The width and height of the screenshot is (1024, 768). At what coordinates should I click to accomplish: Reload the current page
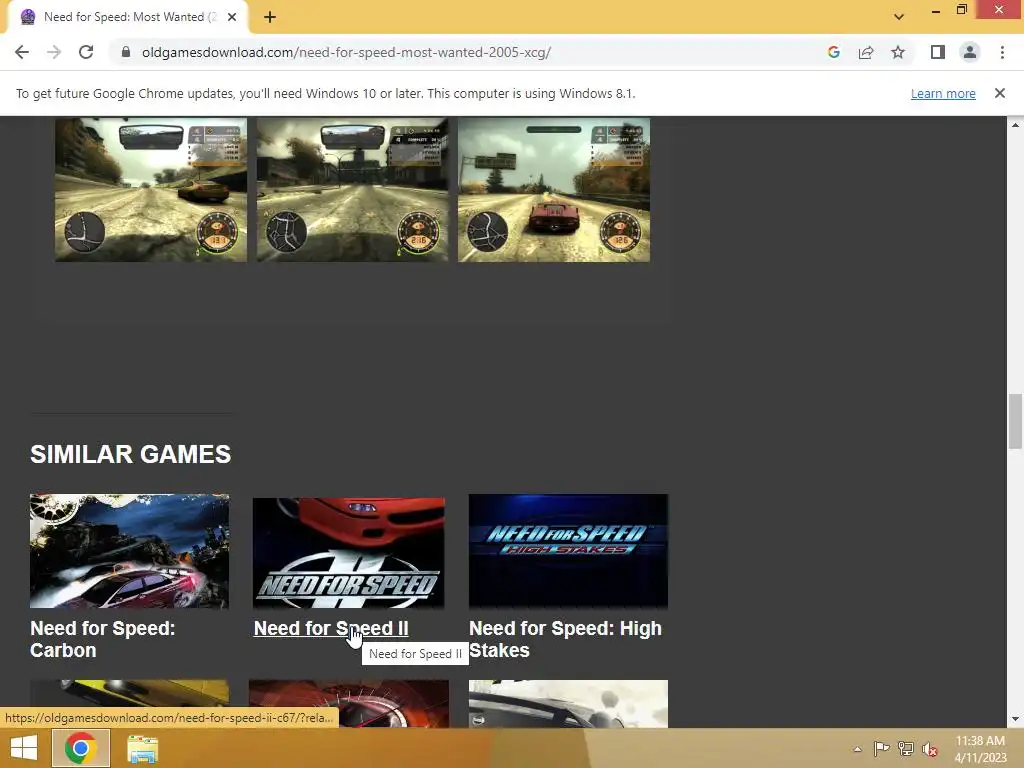point(86,52)
